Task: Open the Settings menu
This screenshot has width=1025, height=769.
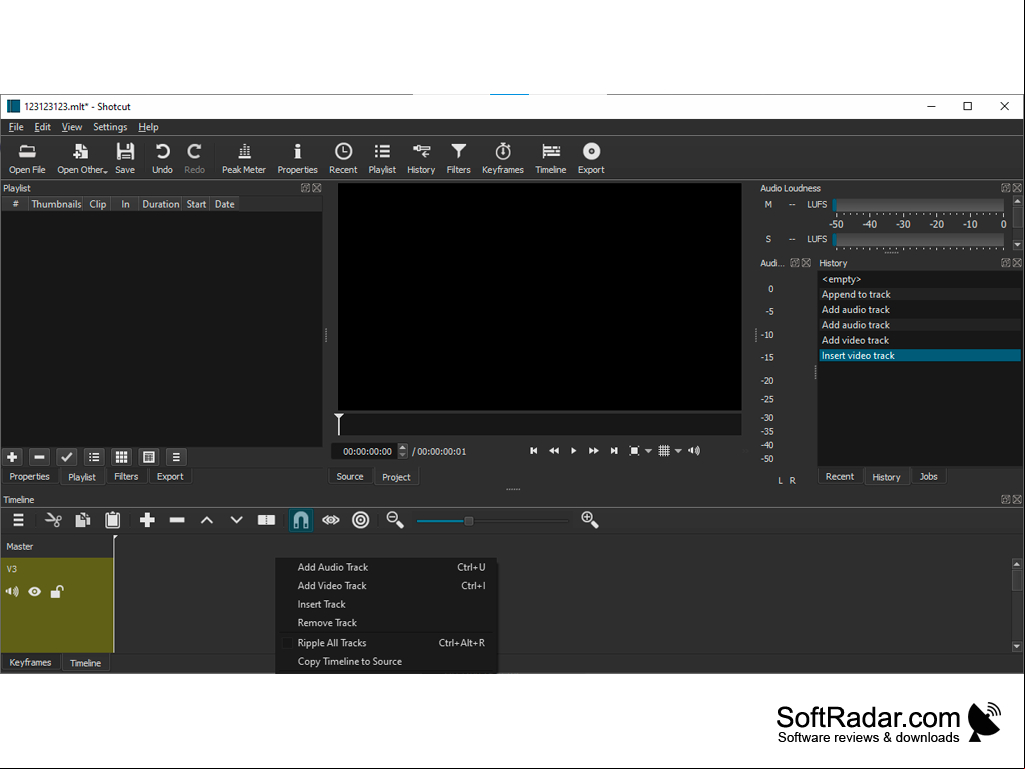Action: point(110,127)
